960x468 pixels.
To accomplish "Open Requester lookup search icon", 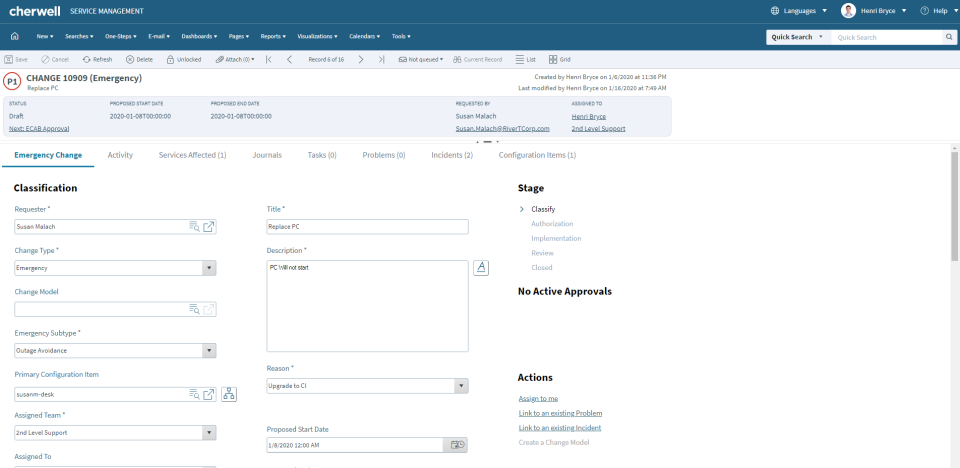I will click(194, 227).
